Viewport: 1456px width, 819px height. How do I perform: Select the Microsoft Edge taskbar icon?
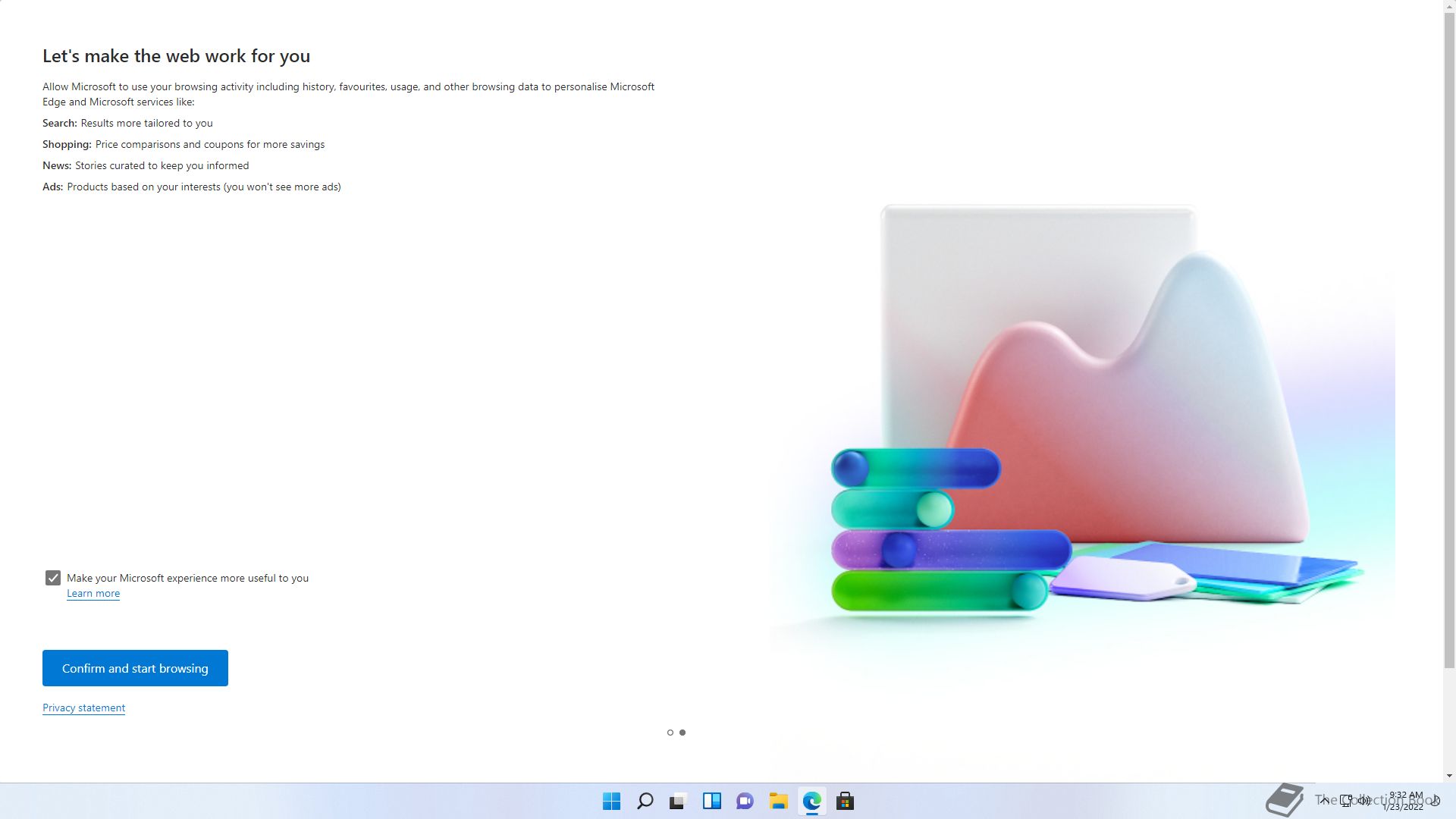coord(811,801)
